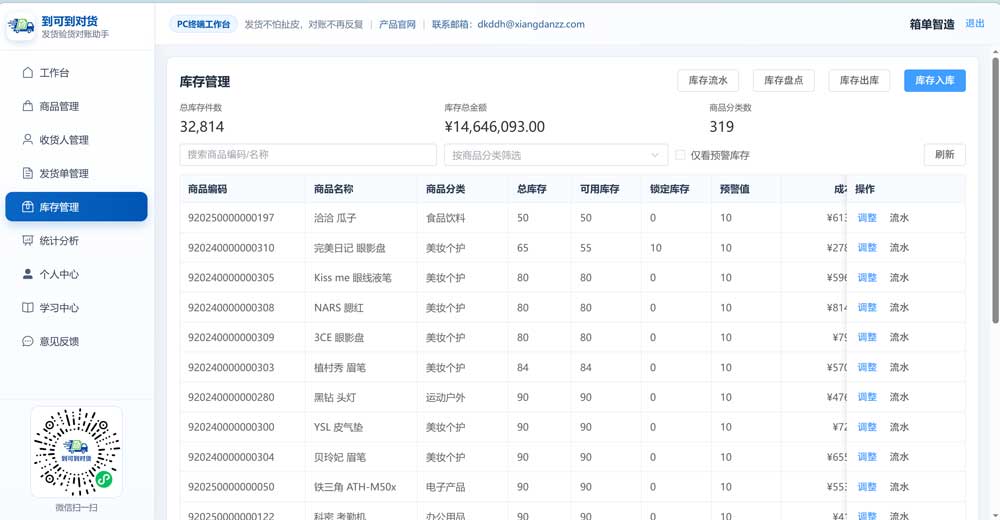This screenshot has height=520, width=1000.
Task: Click 调整 for 完美日记 眼影盘 row
Action: point(867,248)
